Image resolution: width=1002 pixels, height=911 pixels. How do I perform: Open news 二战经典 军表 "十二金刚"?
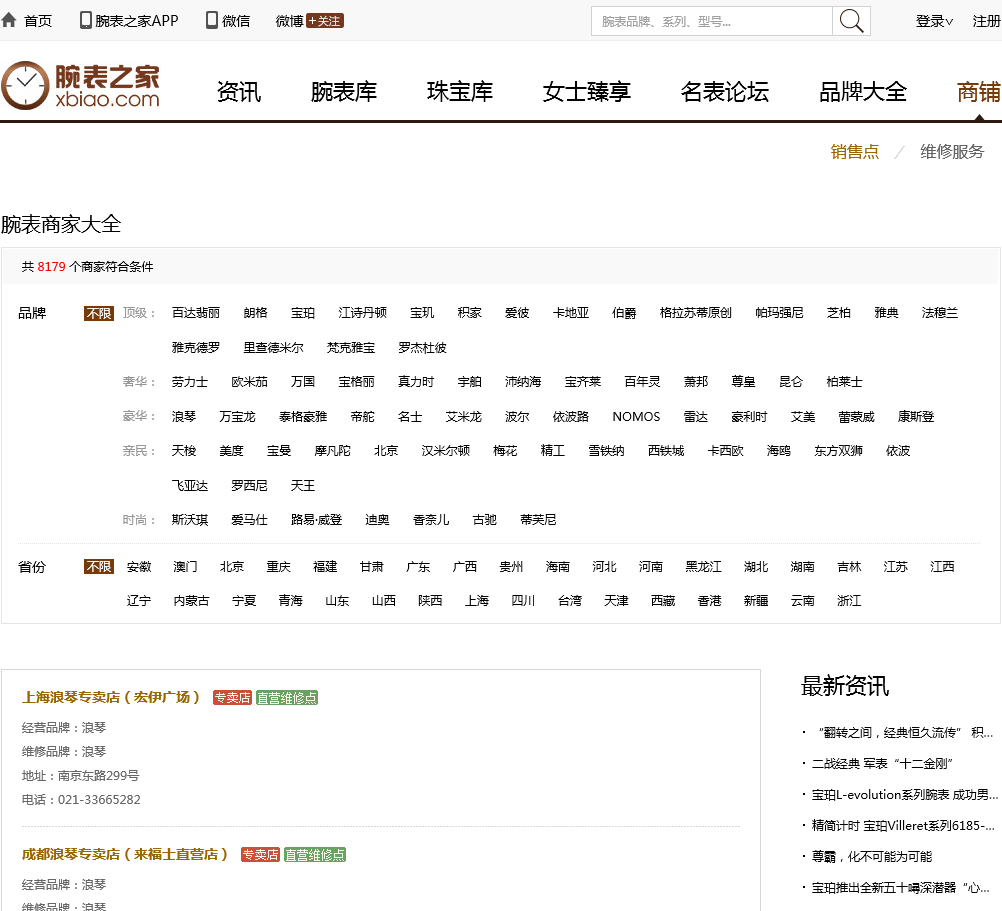point(882,763)
